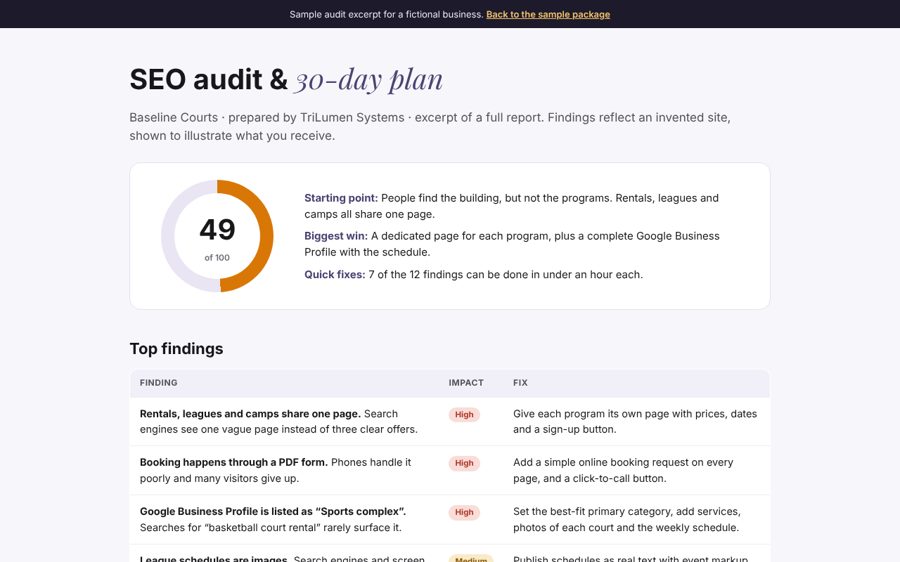
Task: Click the 'Biggest win:' label
Action: coord(336,236)
